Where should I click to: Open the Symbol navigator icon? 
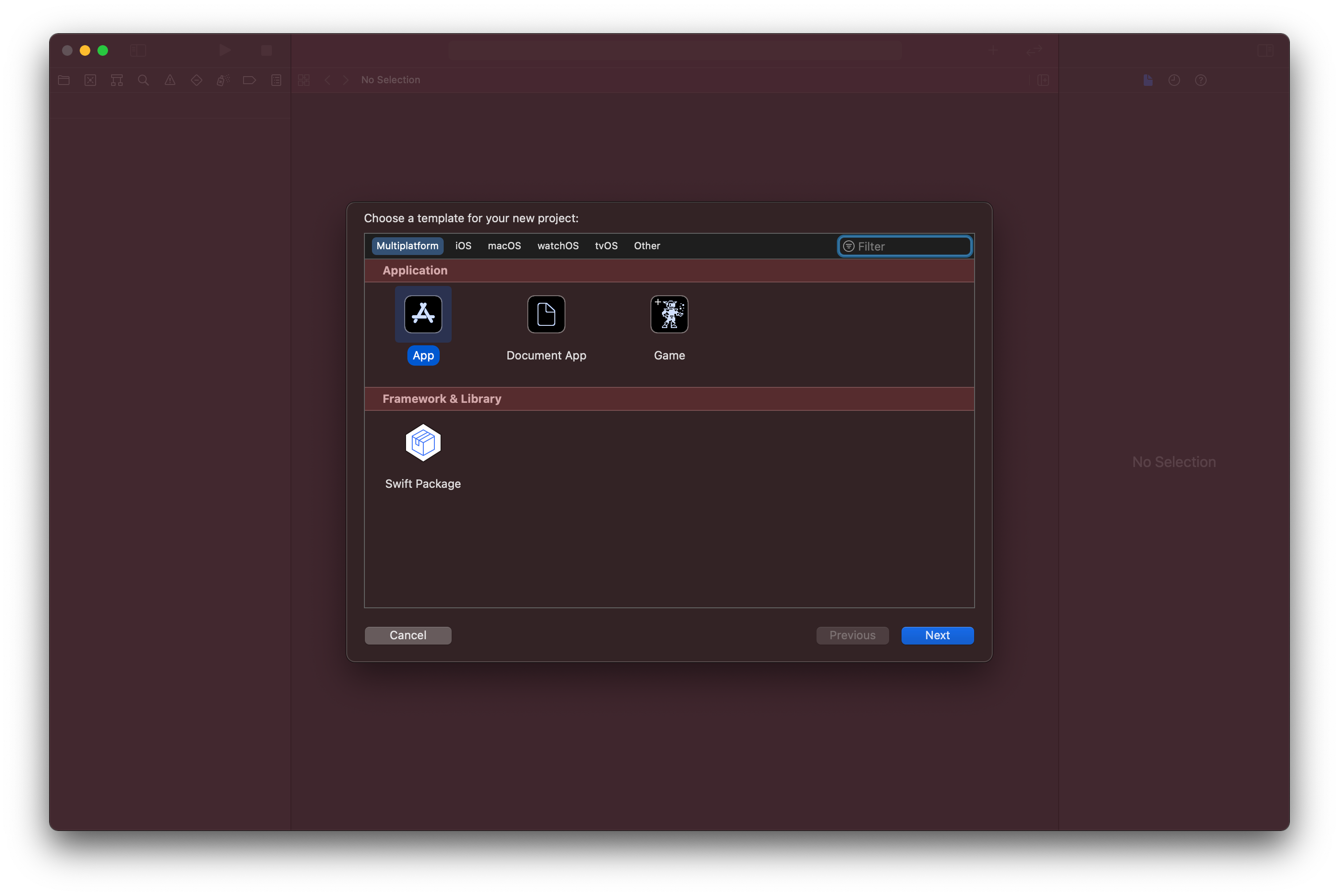116,80
